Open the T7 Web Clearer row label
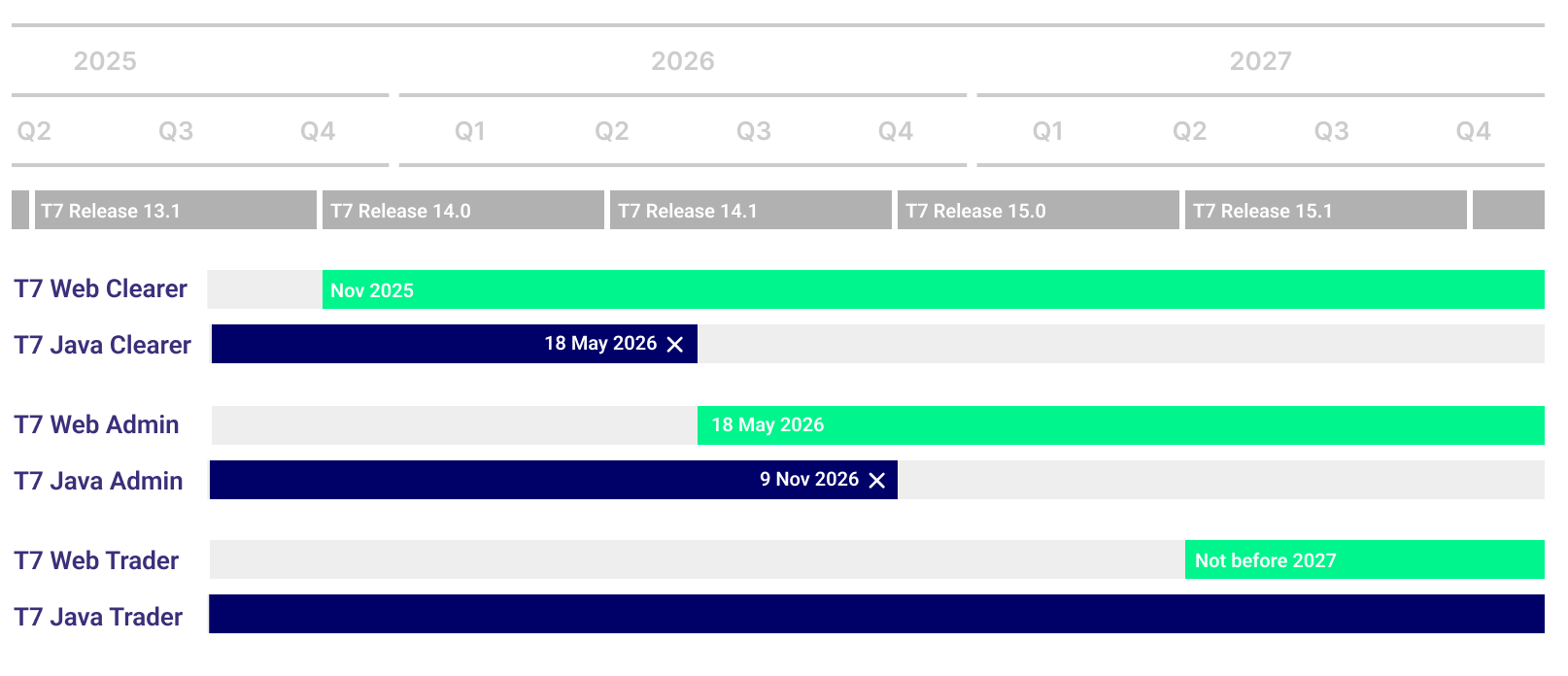 tap(100, 289)
